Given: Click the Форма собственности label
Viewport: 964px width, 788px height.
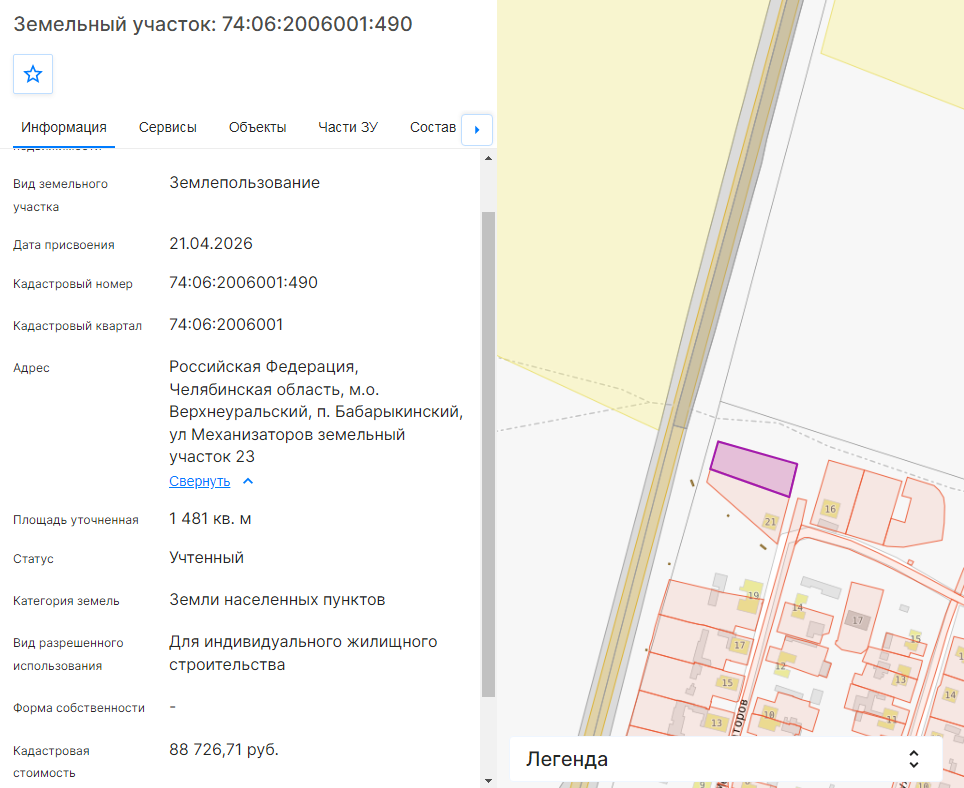Looking at the screenshot, I should click(x=79, y=708).
